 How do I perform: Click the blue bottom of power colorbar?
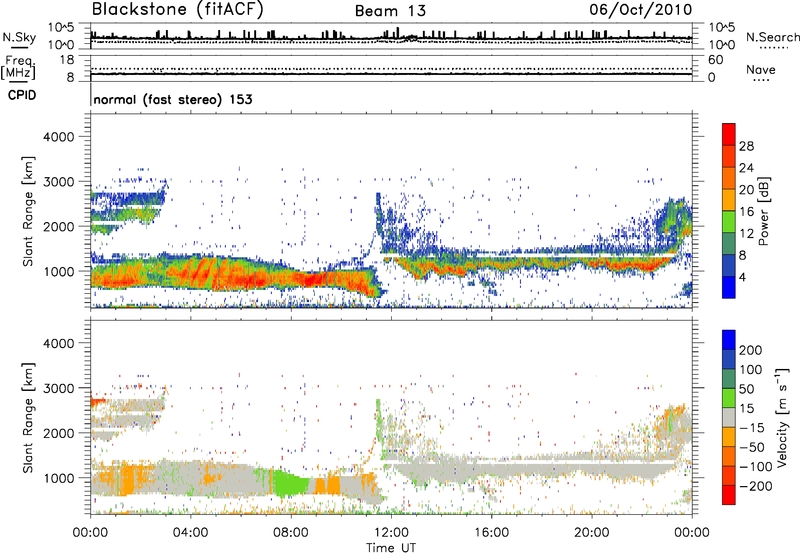729,287
